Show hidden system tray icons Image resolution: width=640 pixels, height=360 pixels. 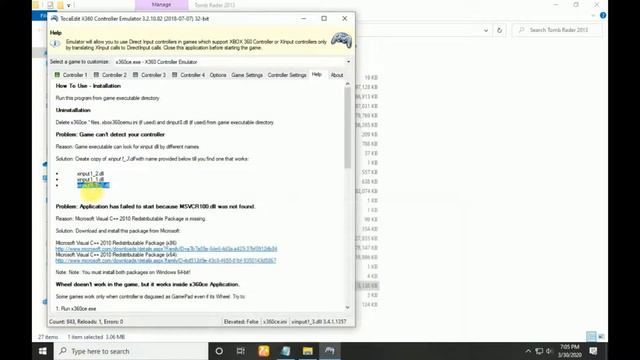click(x=528, y=351)
